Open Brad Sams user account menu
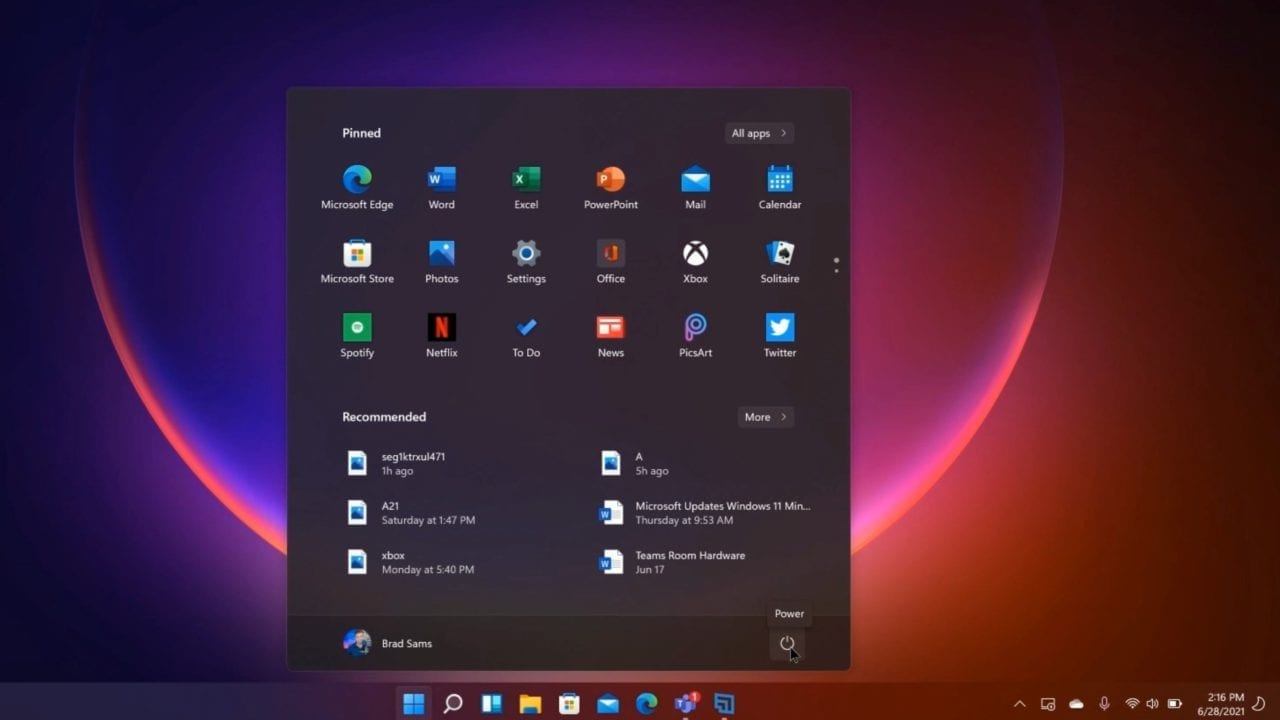 (x=388, y=643)
